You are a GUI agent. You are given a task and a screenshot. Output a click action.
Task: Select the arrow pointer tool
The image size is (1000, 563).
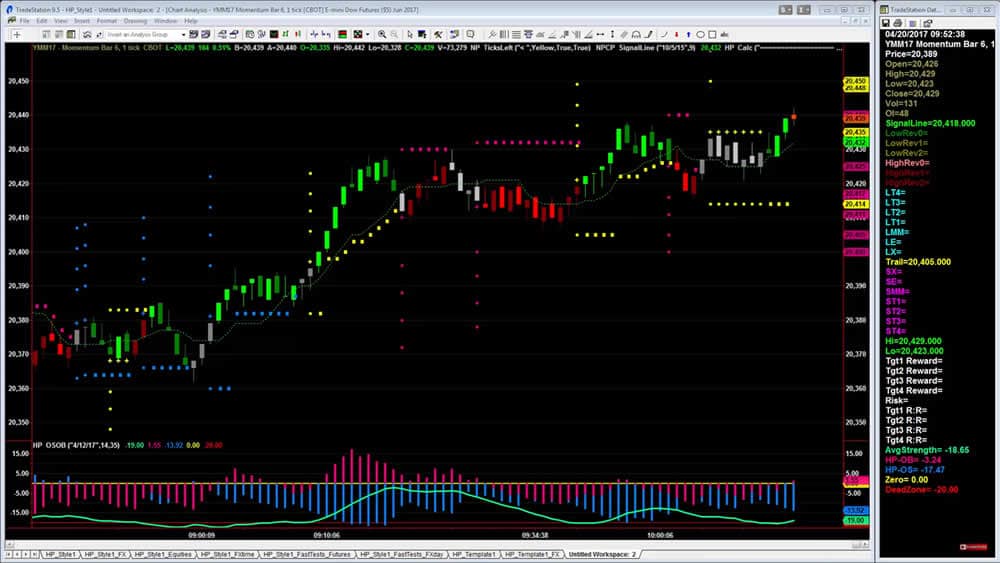(410, 34)
